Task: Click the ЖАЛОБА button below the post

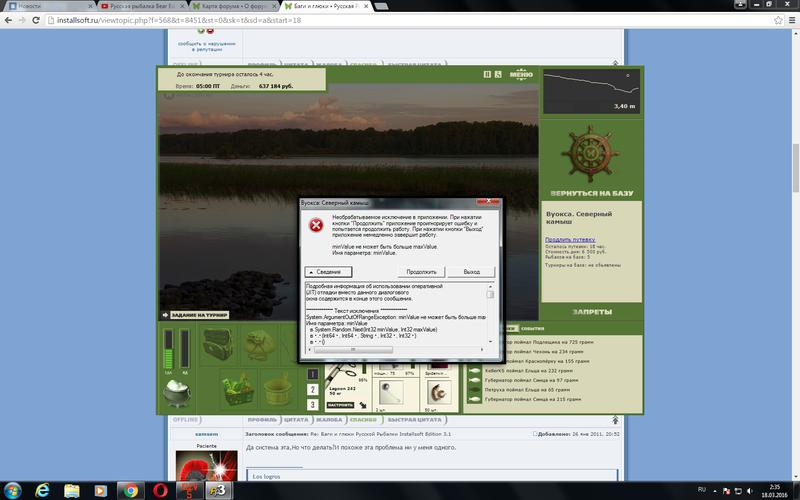Action: [x=329, y=420]
